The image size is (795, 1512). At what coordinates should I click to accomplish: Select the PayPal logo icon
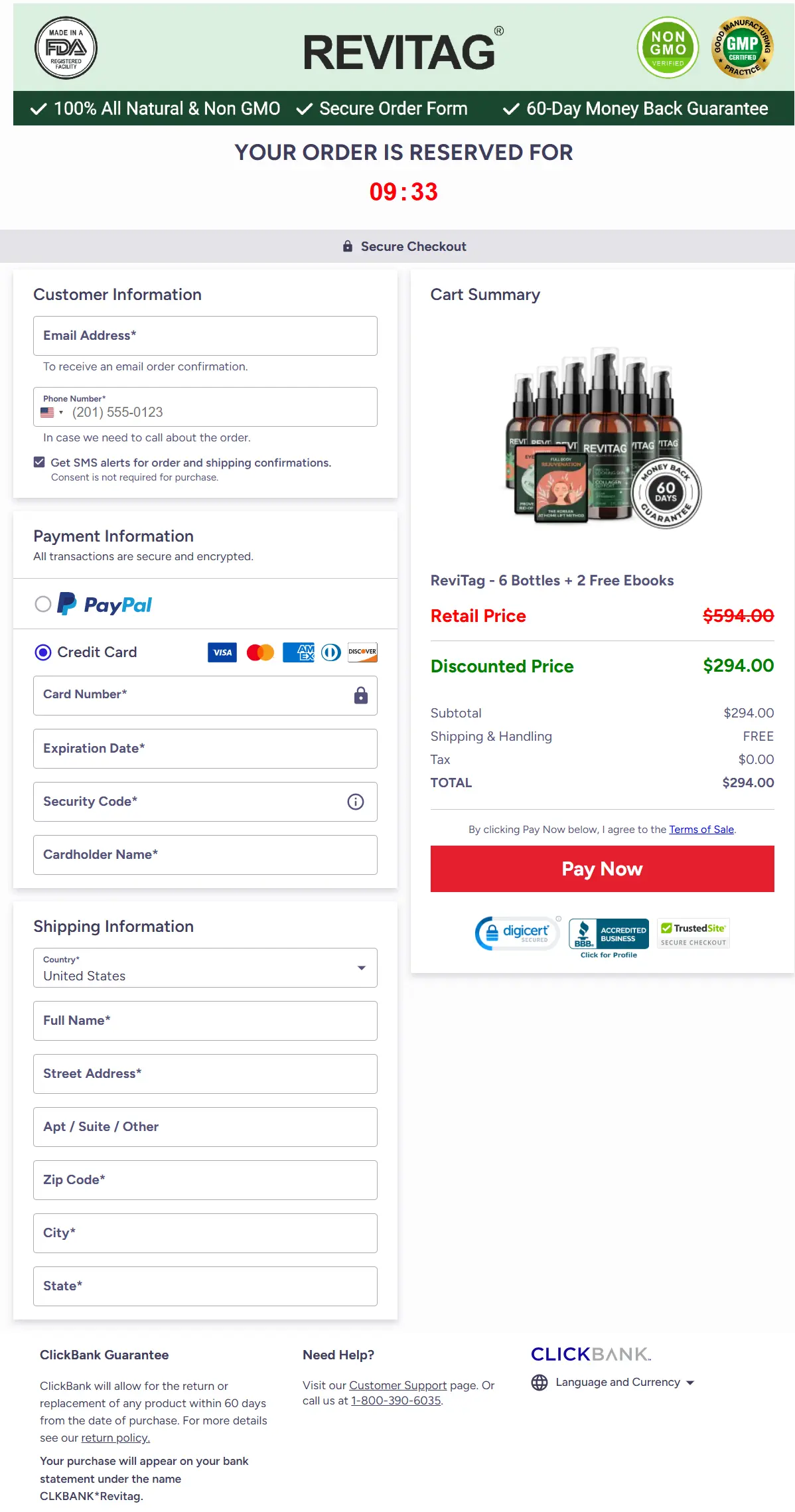(67, 604)
